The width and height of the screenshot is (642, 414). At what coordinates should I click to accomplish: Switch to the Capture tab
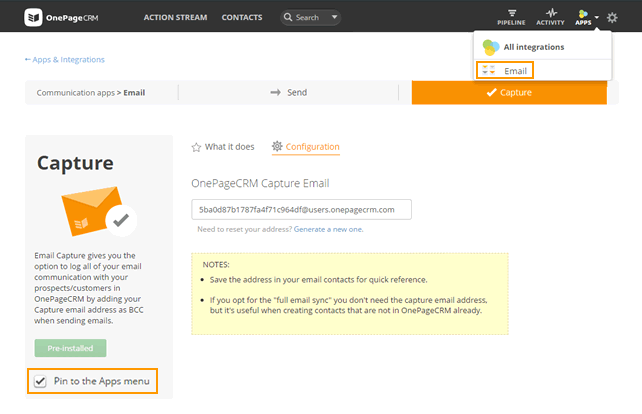point(509,93)
